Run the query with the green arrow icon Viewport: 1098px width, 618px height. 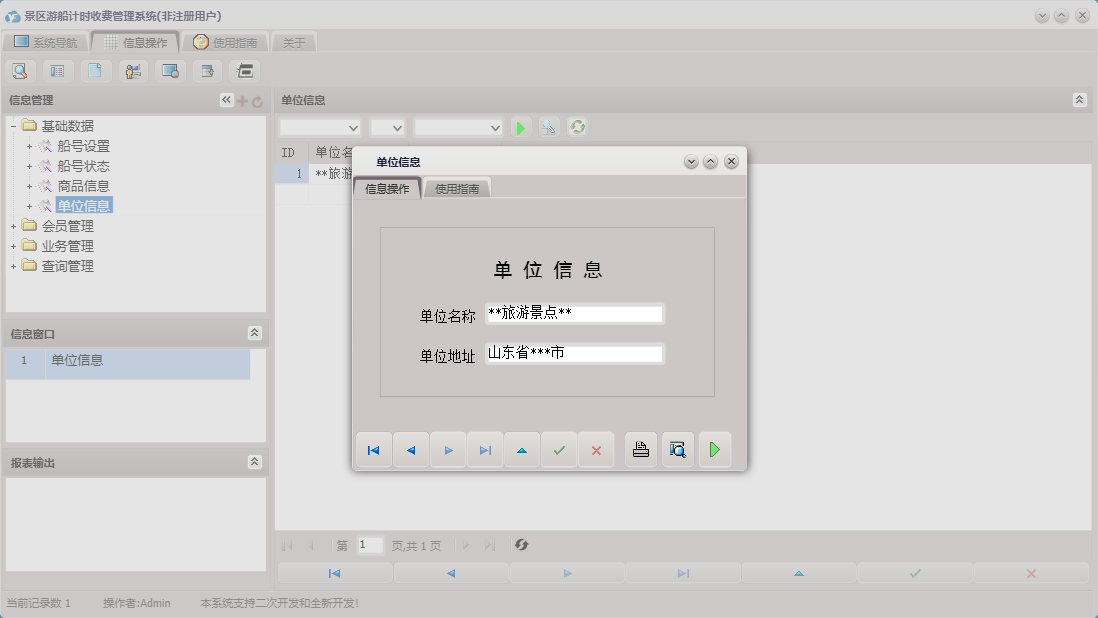point(520,127)
